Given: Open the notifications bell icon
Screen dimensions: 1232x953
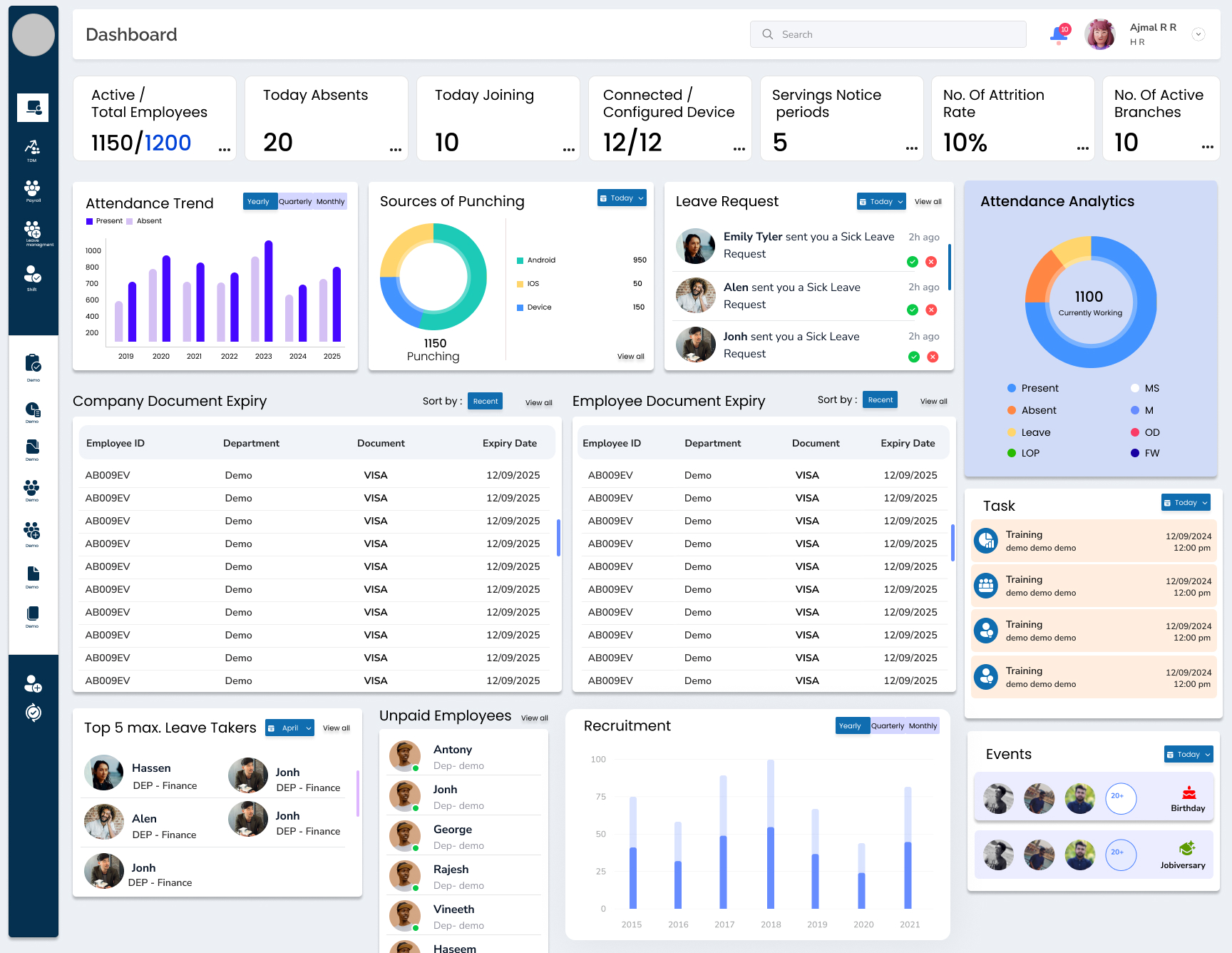Looking at the screenshot, I should point(1059,34).
